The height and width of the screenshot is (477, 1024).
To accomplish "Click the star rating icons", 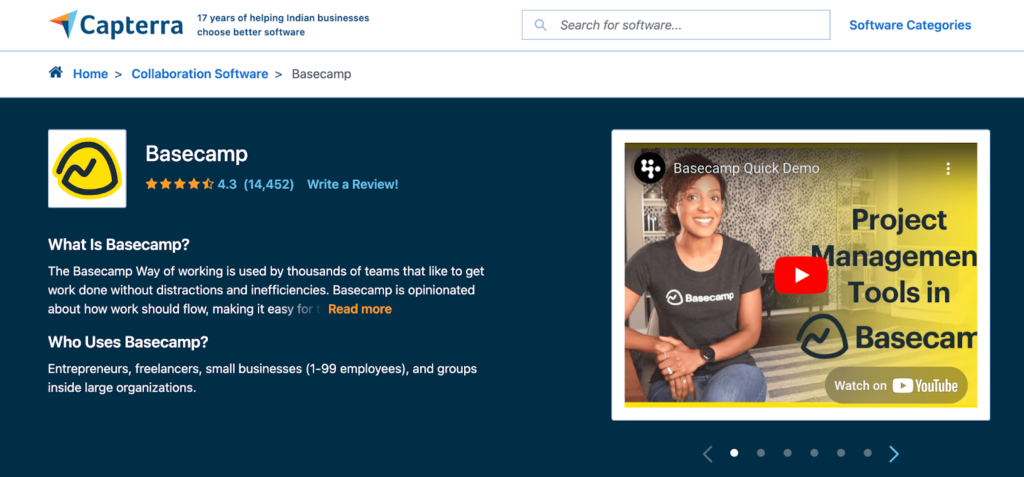I will 180,184.
